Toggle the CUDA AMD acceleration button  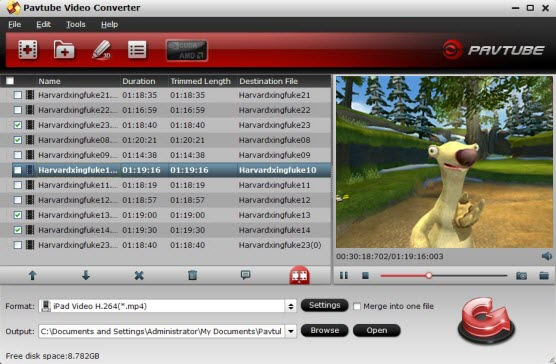[187, 50]
